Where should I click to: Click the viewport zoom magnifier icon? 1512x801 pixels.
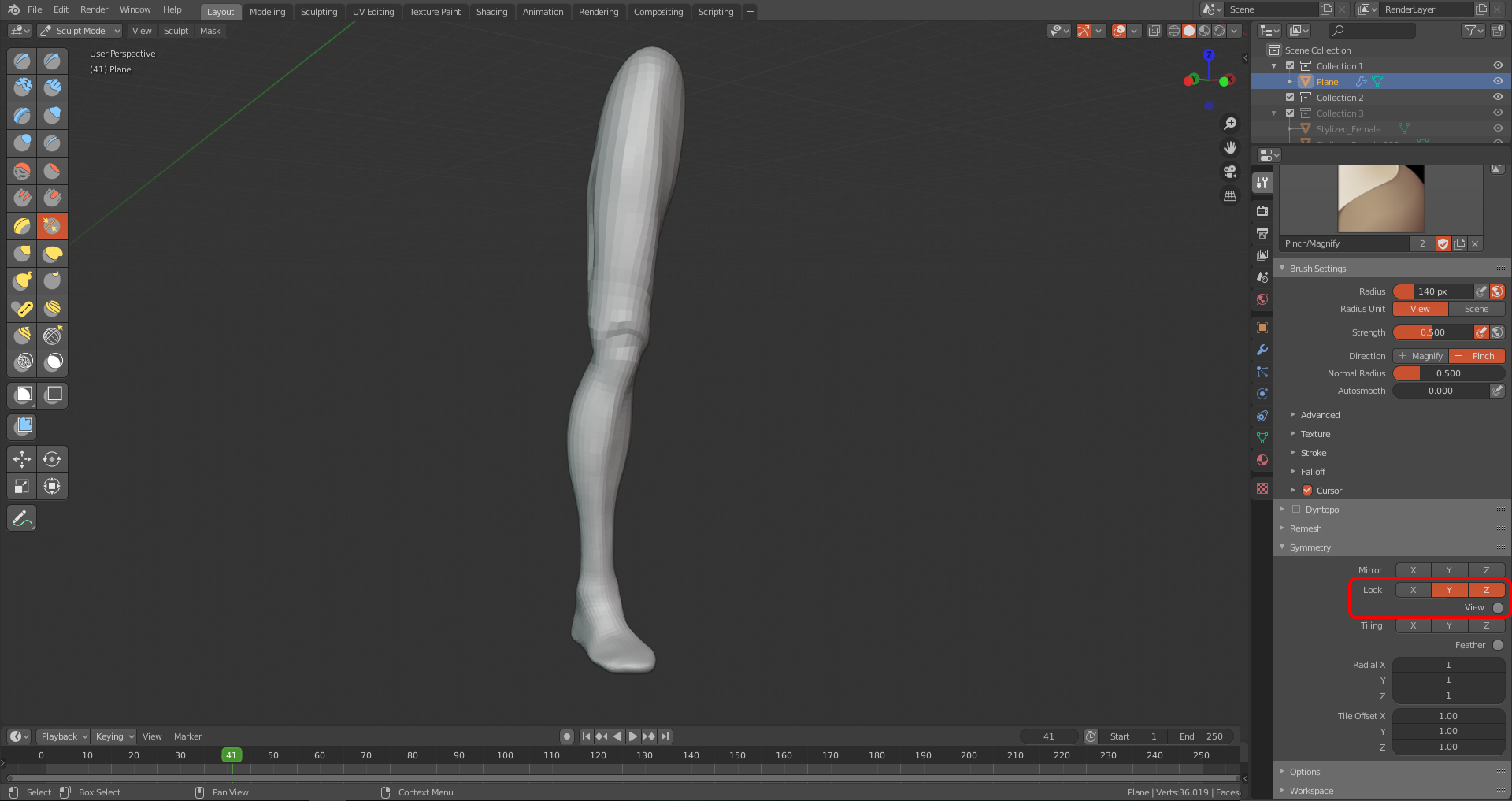click(1229, 124)
